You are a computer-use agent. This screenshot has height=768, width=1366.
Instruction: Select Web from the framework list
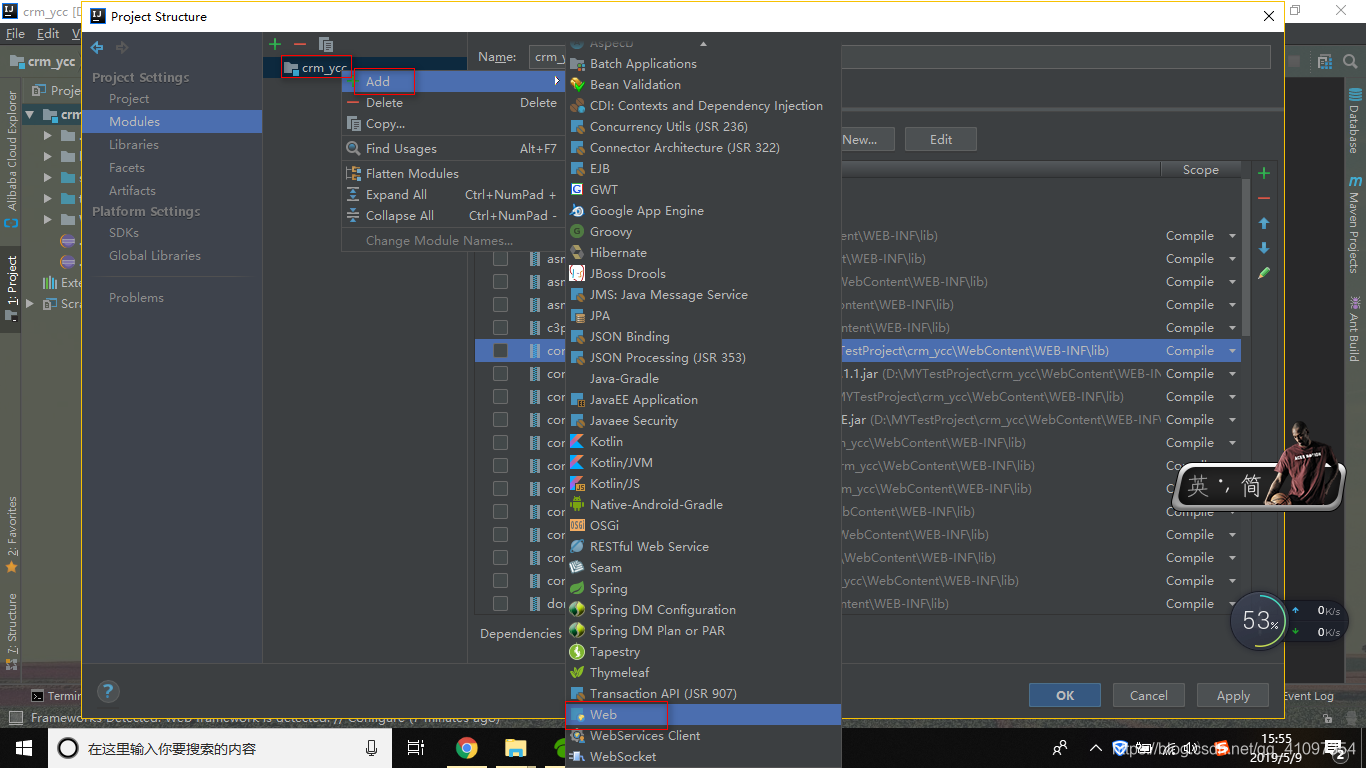pos(704,715)
